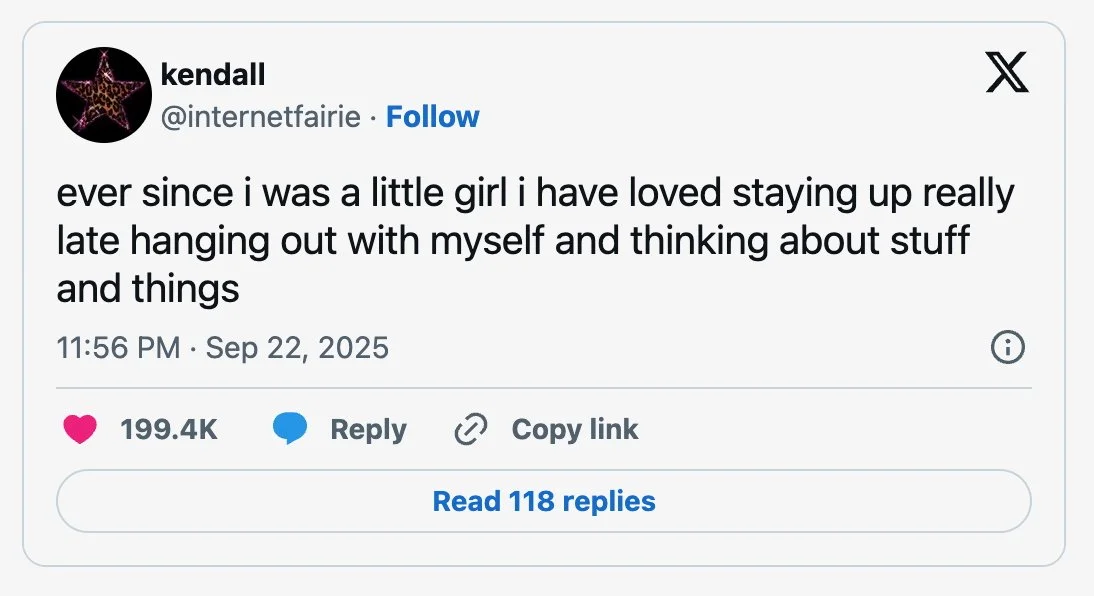The image size is (1094, 596).
Task: Click the words 'and things' in tweet
Action: (148, 289)
